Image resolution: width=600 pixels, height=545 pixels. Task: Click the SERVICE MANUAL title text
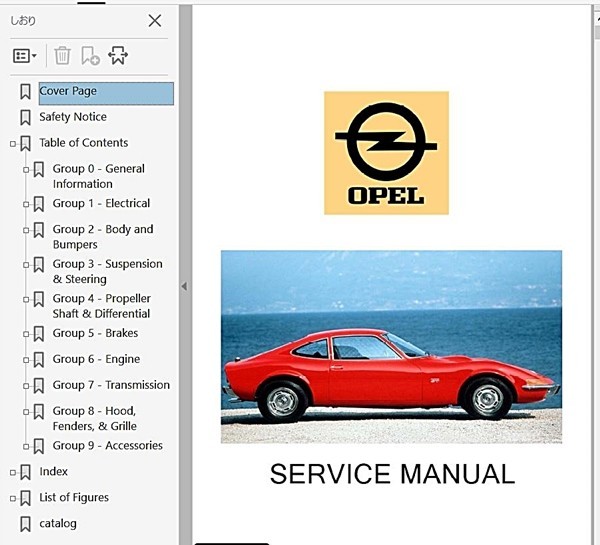point(392,474)
